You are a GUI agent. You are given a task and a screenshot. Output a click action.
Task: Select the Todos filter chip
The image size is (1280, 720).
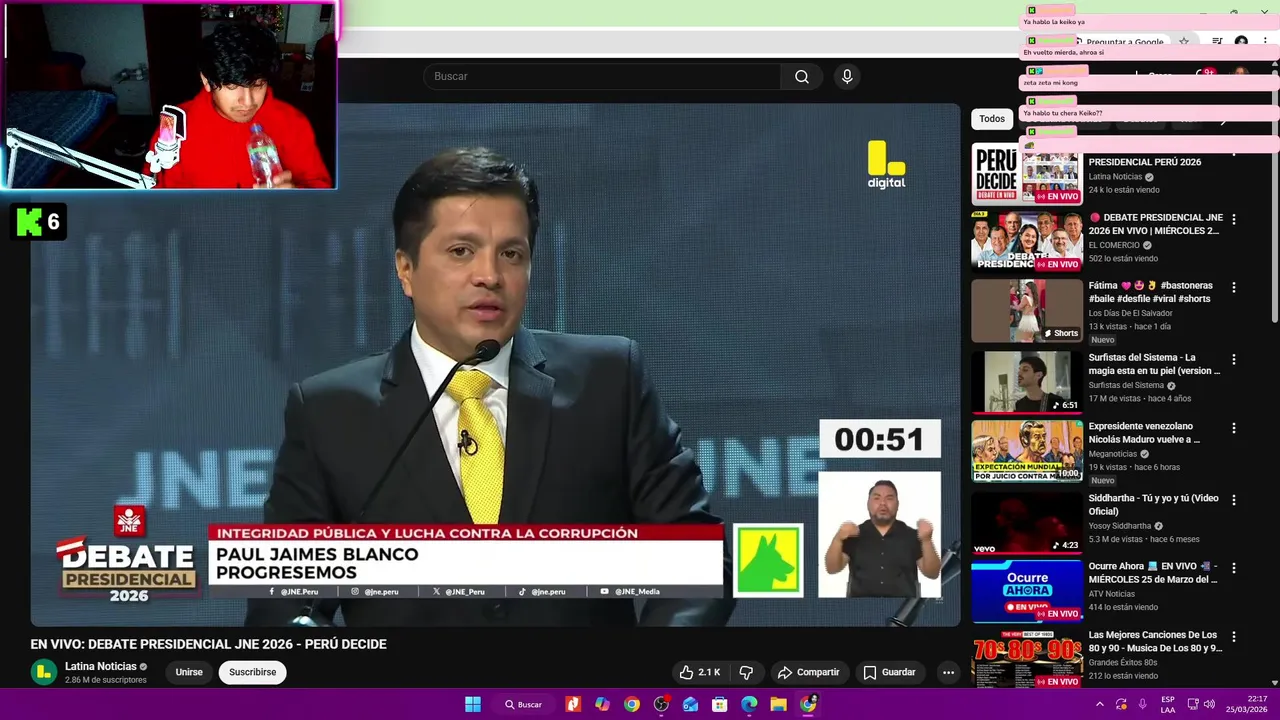coord(992,119)
